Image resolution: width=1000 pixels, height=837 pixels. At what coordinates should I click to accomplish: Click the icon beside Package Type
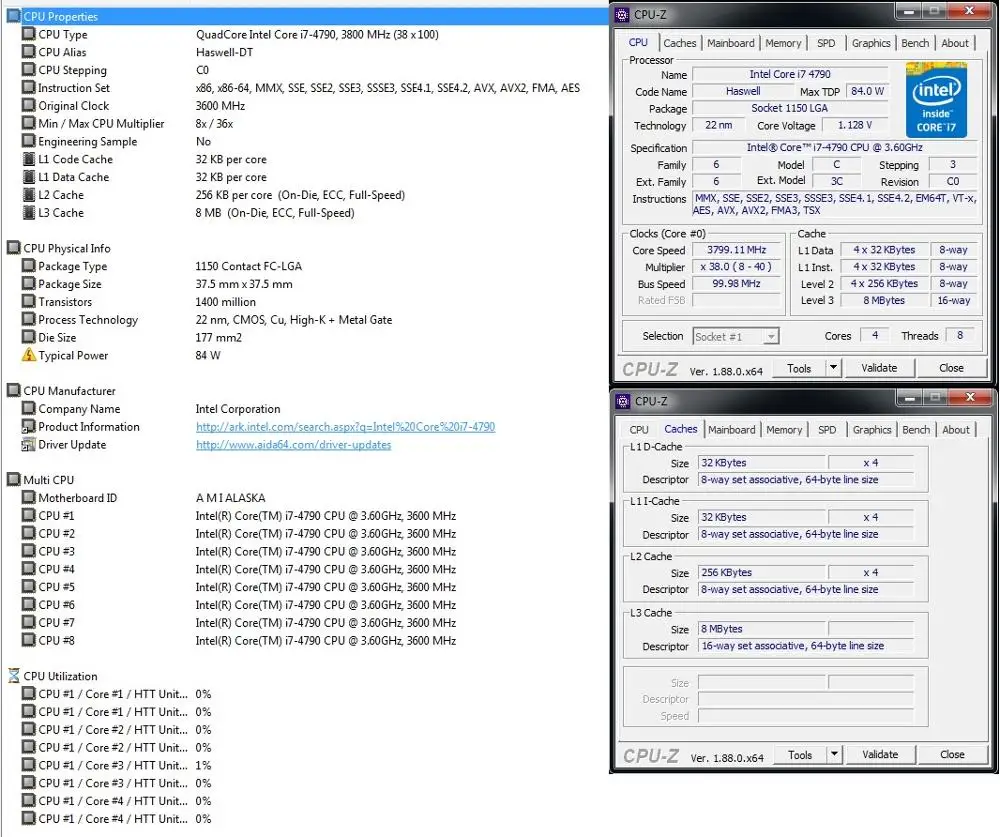coord(29,265)
